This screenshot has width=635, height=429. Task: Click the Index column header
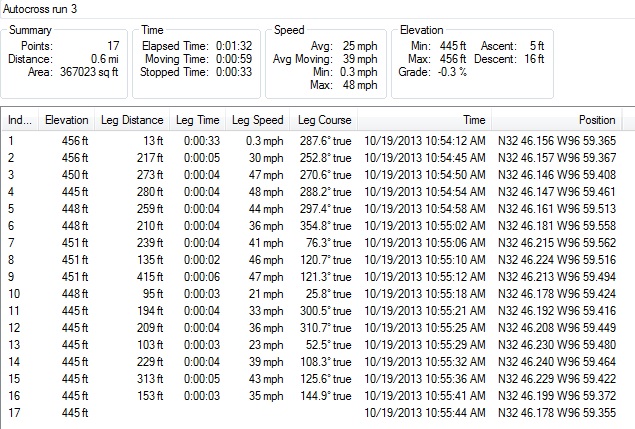tap(20, 120)
